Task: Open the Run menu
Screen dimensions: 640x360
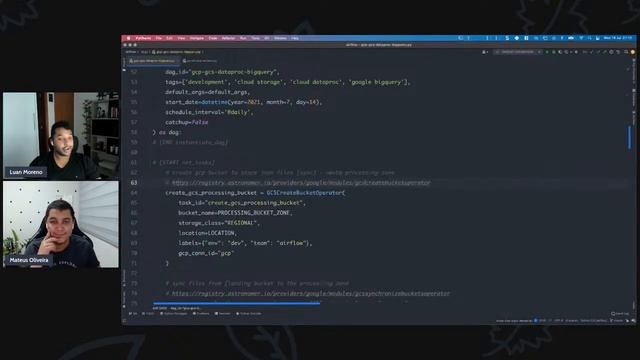Action: pos(243,38)
